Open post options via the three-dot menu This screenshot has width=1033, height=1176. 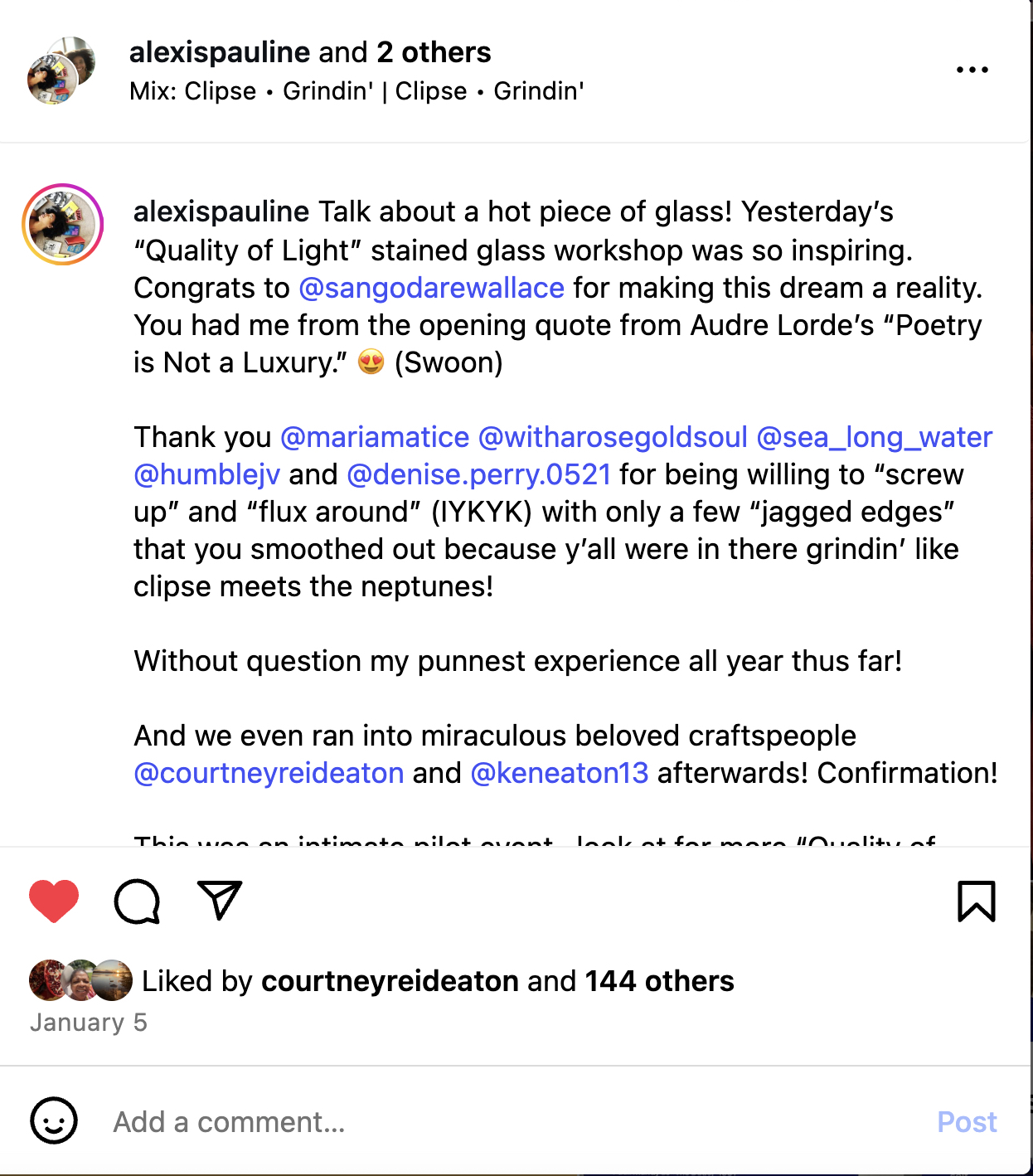[974, 70]
